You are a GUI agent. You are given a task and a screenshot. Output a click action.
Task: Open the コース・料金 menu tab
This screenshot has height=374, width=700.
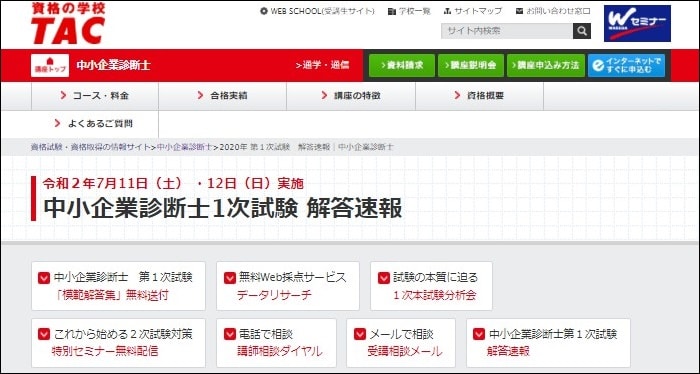pyautogui.click(x=95, y=96)
